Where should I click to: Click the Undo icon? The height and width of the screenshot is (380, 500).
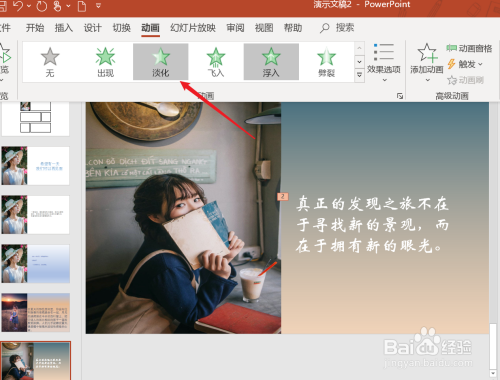(18, 6)
